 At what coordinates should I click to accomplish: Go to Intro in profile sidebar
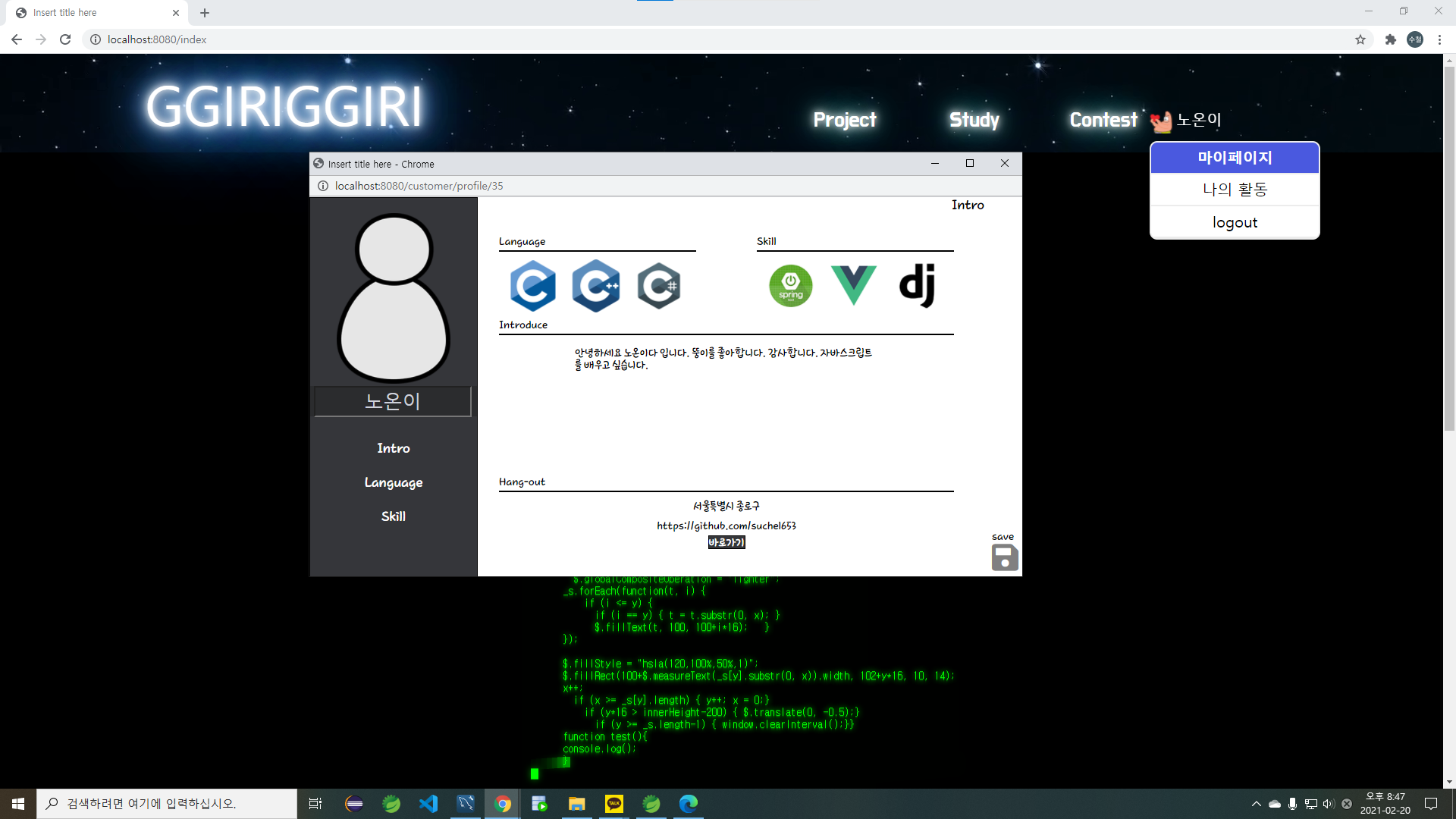(394, 448)
